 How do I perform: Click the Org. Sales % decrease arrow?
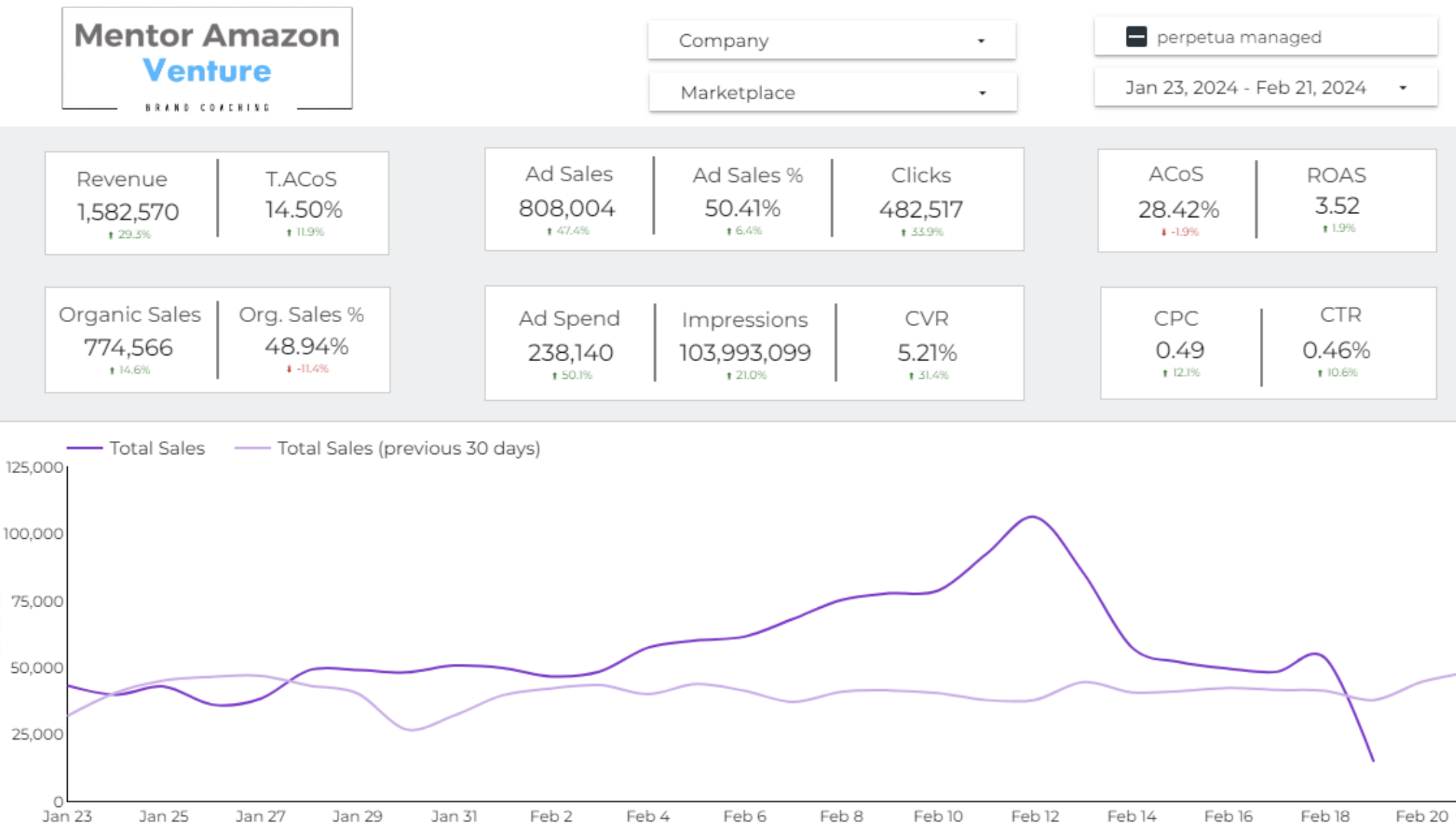(289, 369)
